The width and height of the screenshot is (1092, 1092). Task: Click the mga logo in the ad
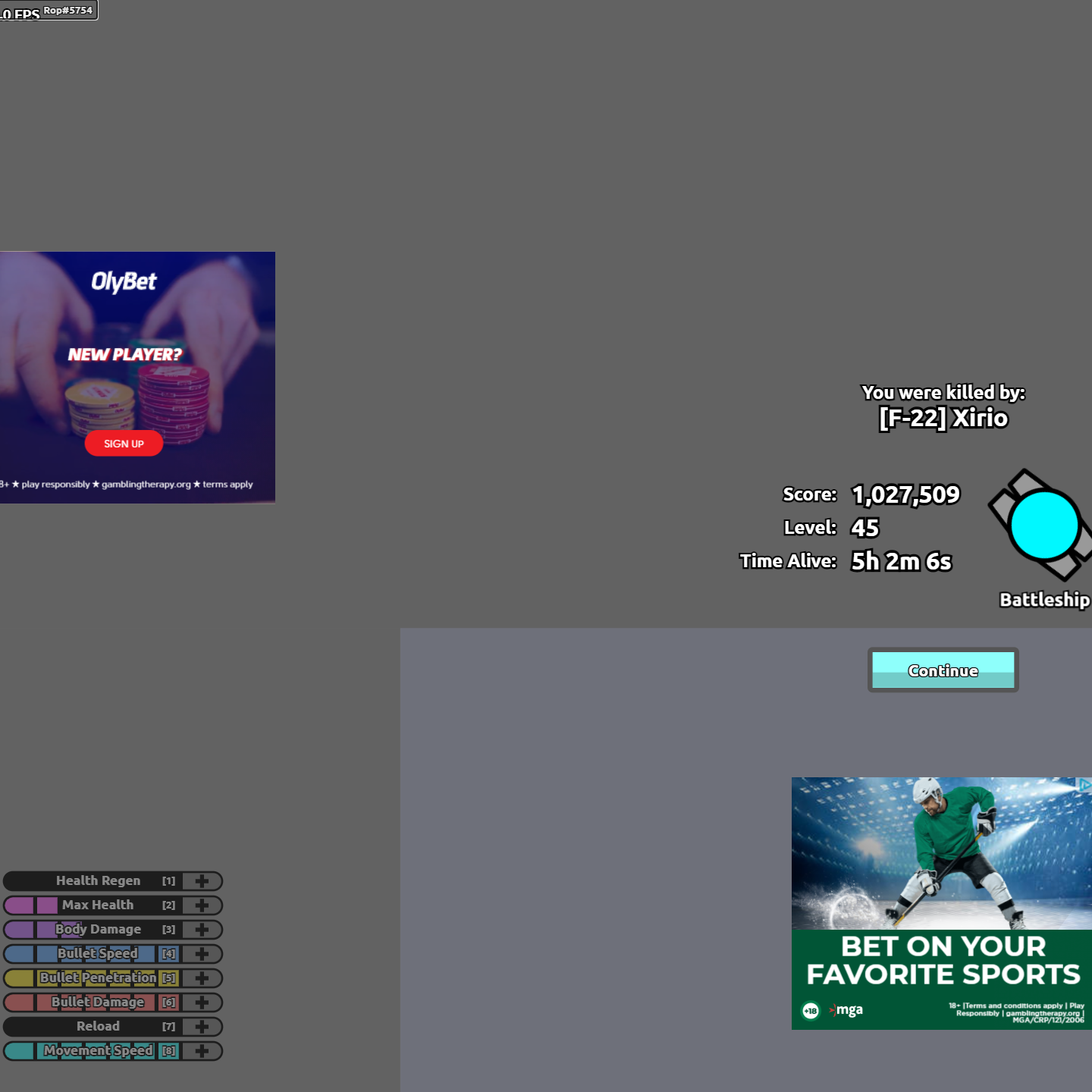point(847,1010)
